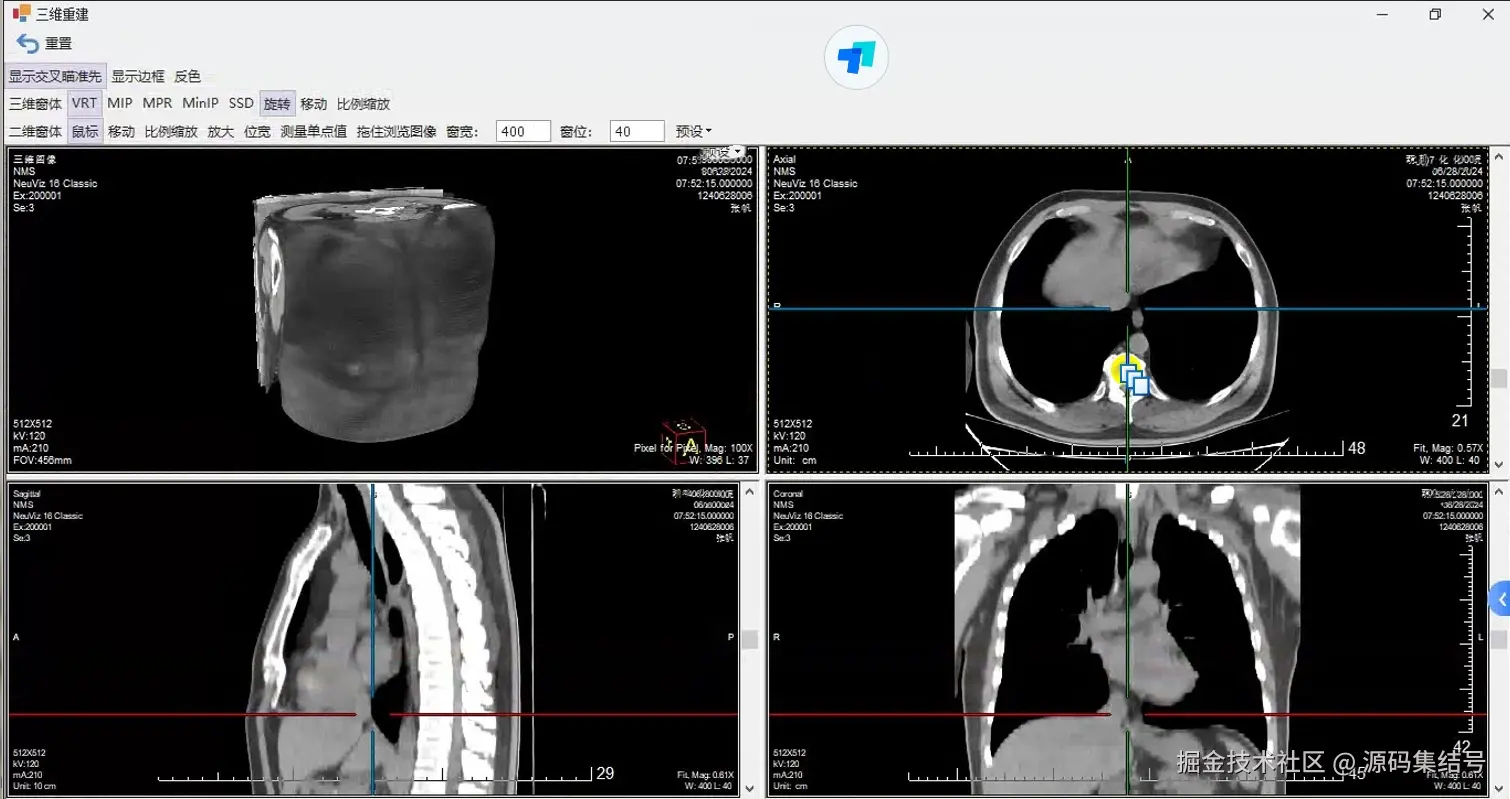1510x799 pixels.
Task: Open the 预设 dropdown beside 窗位
Action: click(x=694, y=131)
